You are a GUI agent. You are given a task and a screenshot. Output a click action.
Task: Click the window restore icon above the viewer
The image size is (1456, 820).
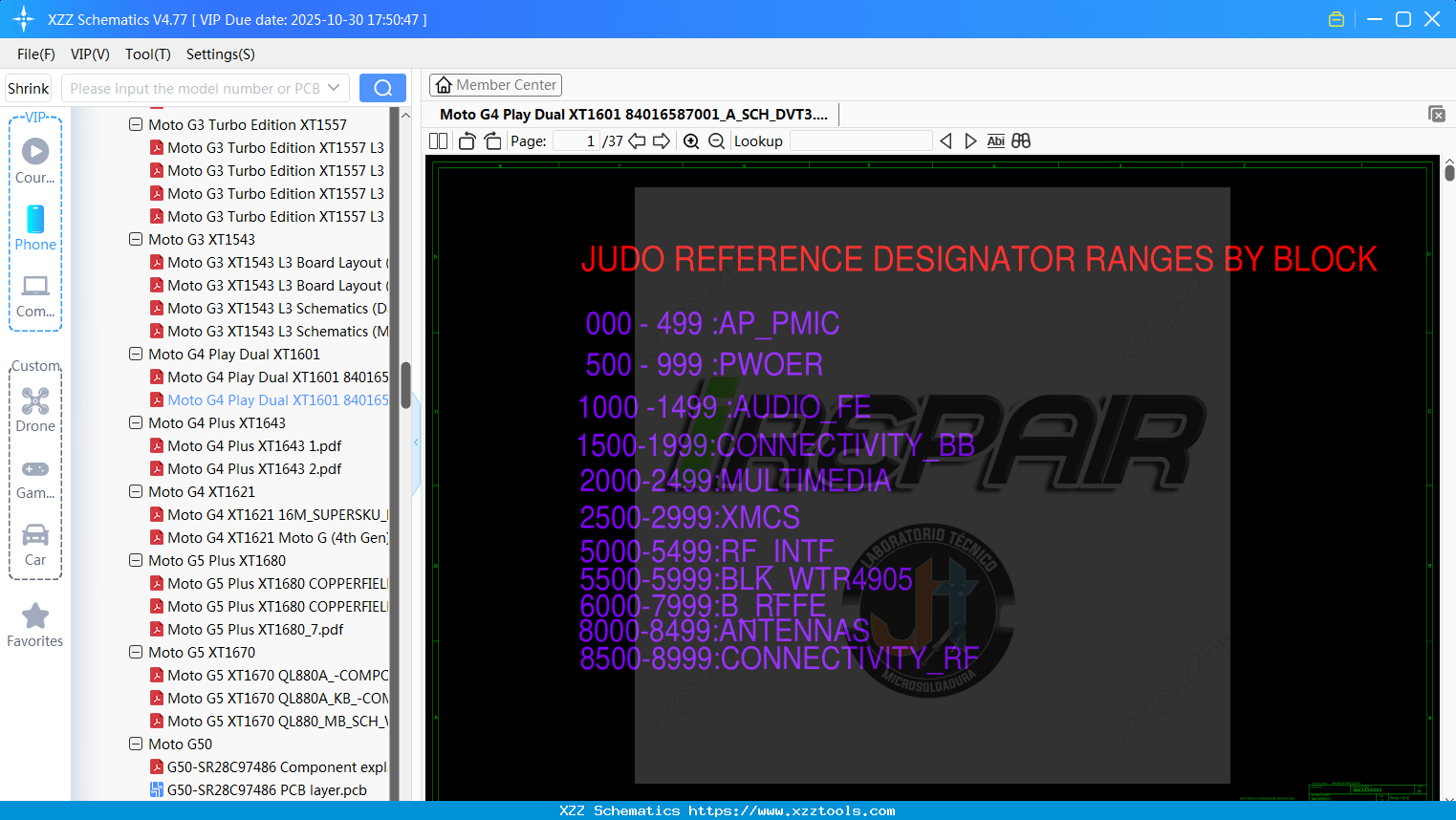pyautogui.click(x=1437, y=114)
